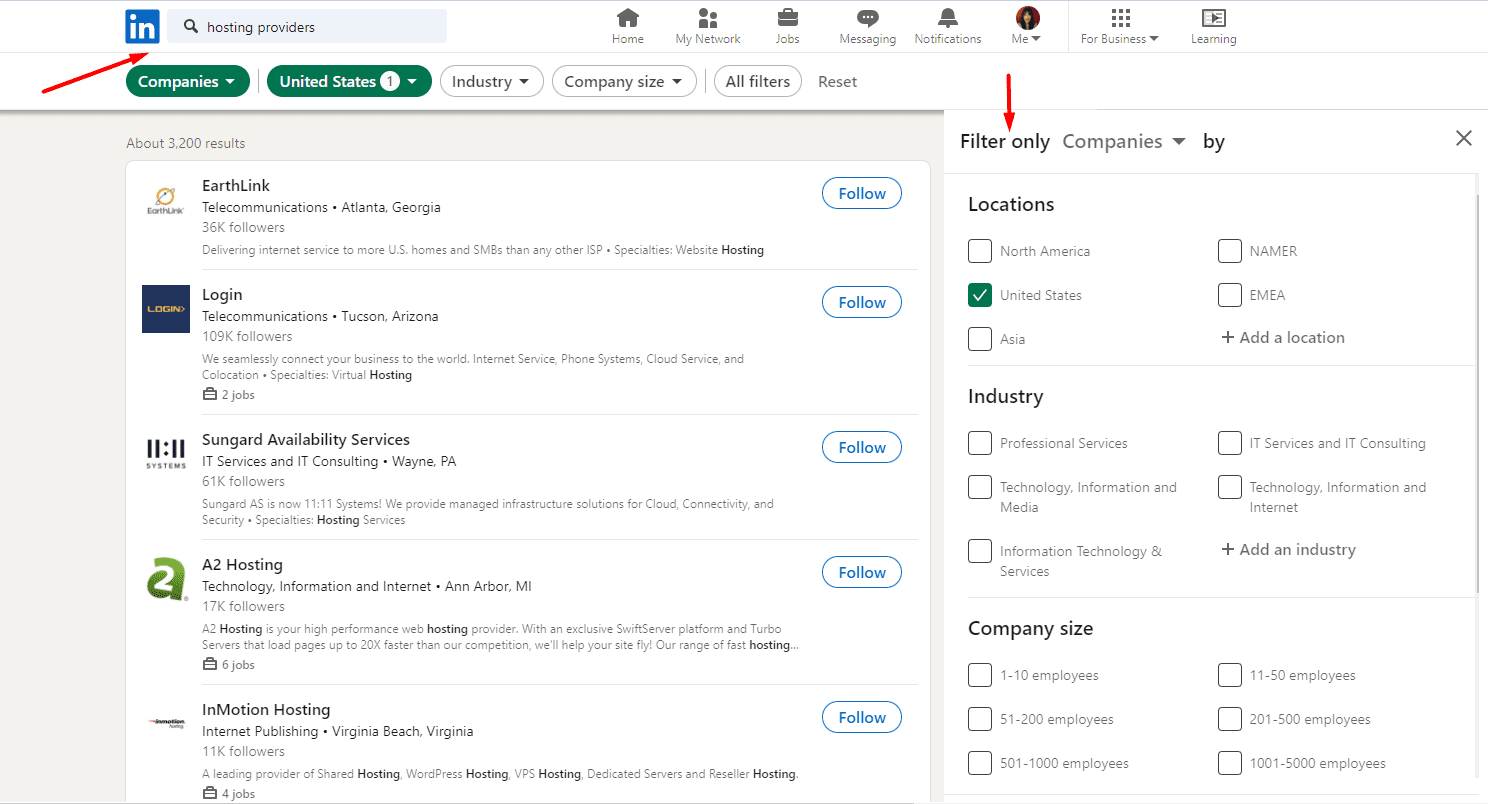Open A2 Hosting's 6 jobs link
The height and width of the screenshot is (804, 1488).
coord(229,665)
